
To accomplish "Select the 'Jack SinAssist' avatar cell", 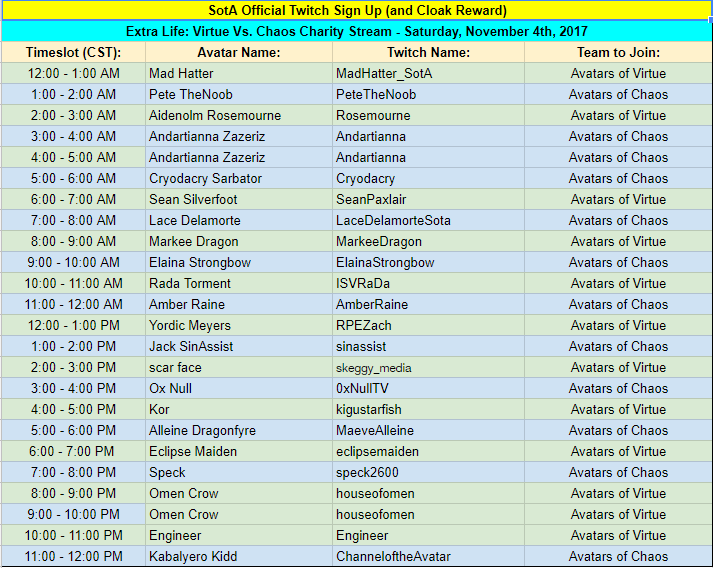I will click(x=239, y=346).
